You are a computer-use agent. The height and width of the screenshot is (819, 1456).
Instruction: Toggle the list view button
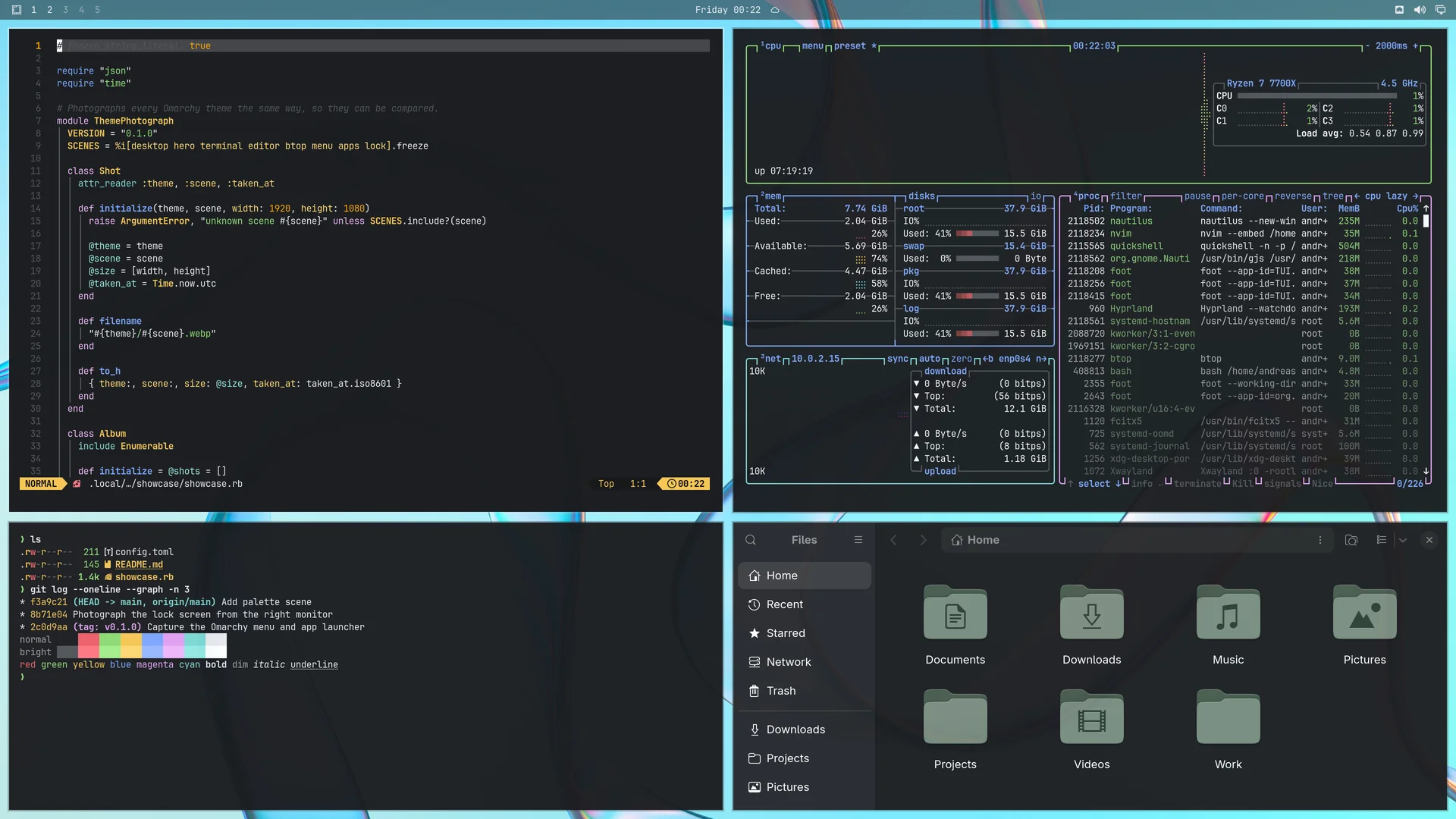pos(1382,540)
